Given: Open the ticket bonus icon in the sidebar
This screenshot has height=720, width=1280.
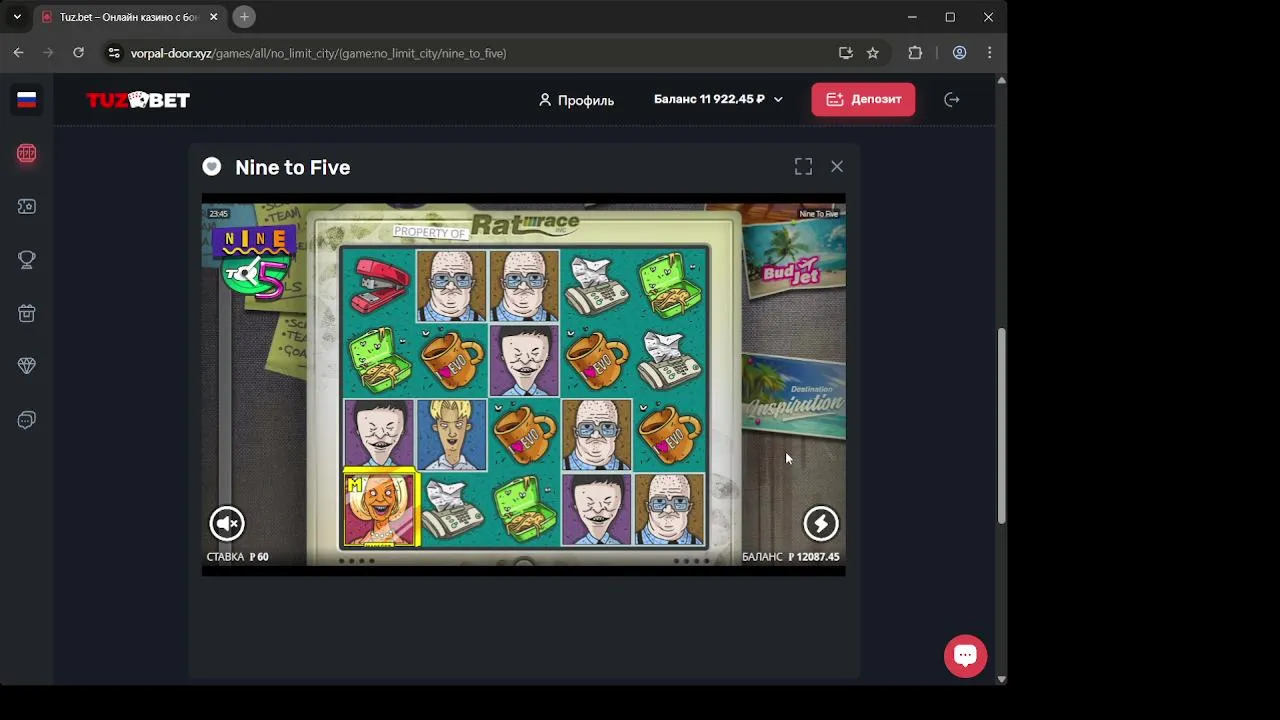Looking at the screenshot, I should [27, 206].
